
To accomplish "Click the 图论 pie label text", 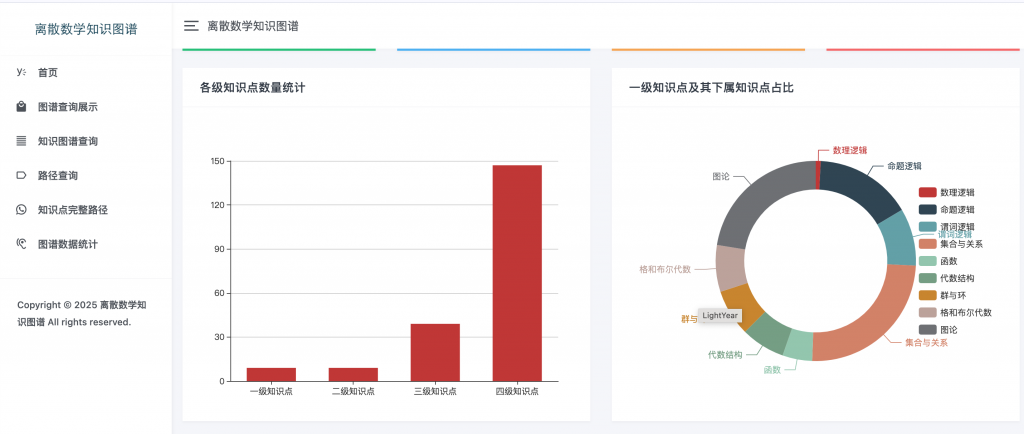I will pyautogui.click(x=721, y=176).
